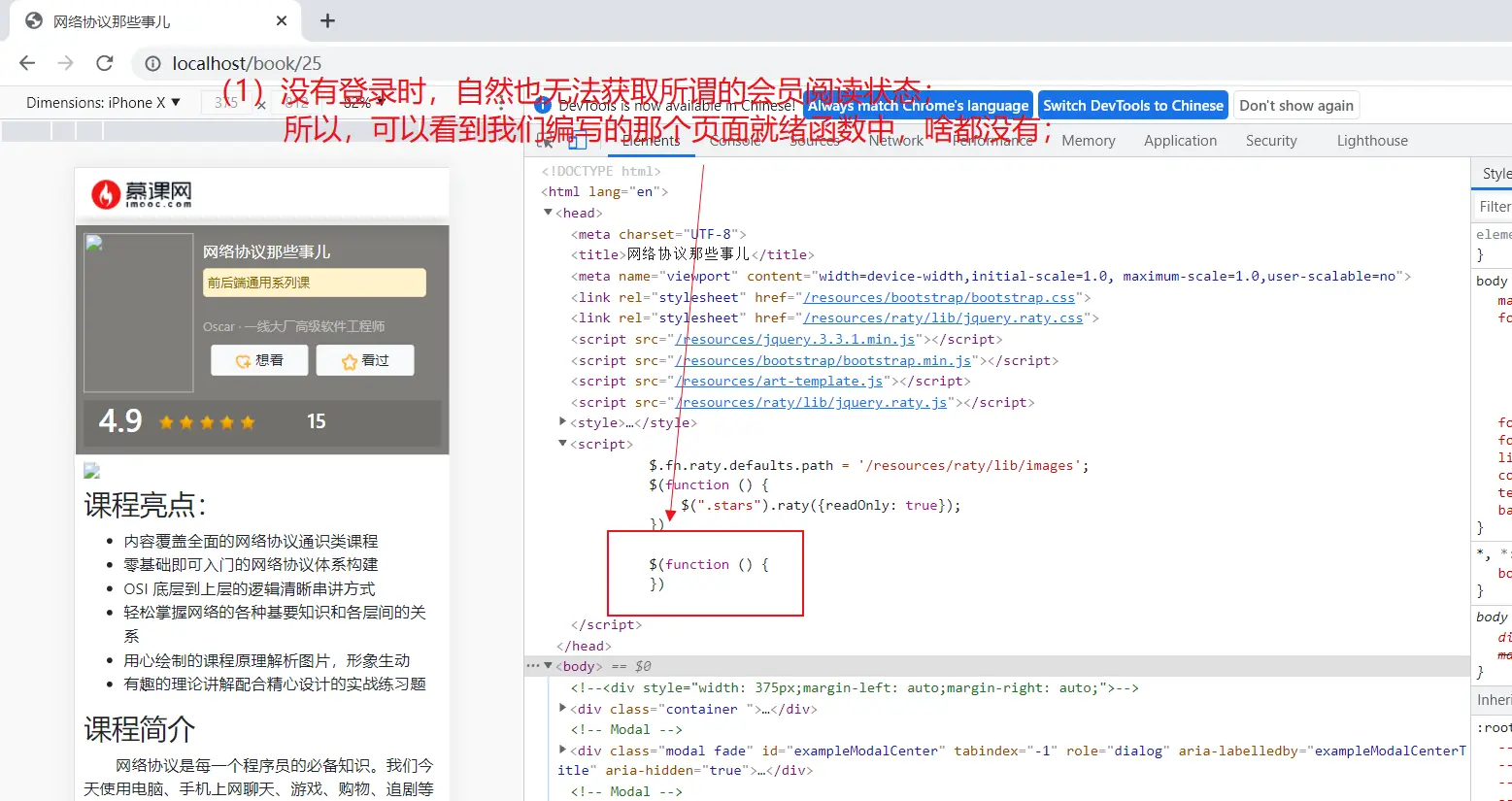Image resolution: width=1512 pixels, height=801 pixels.
Task: Open the bootstrap.css stylesheet link
Action: pos(939,297)
